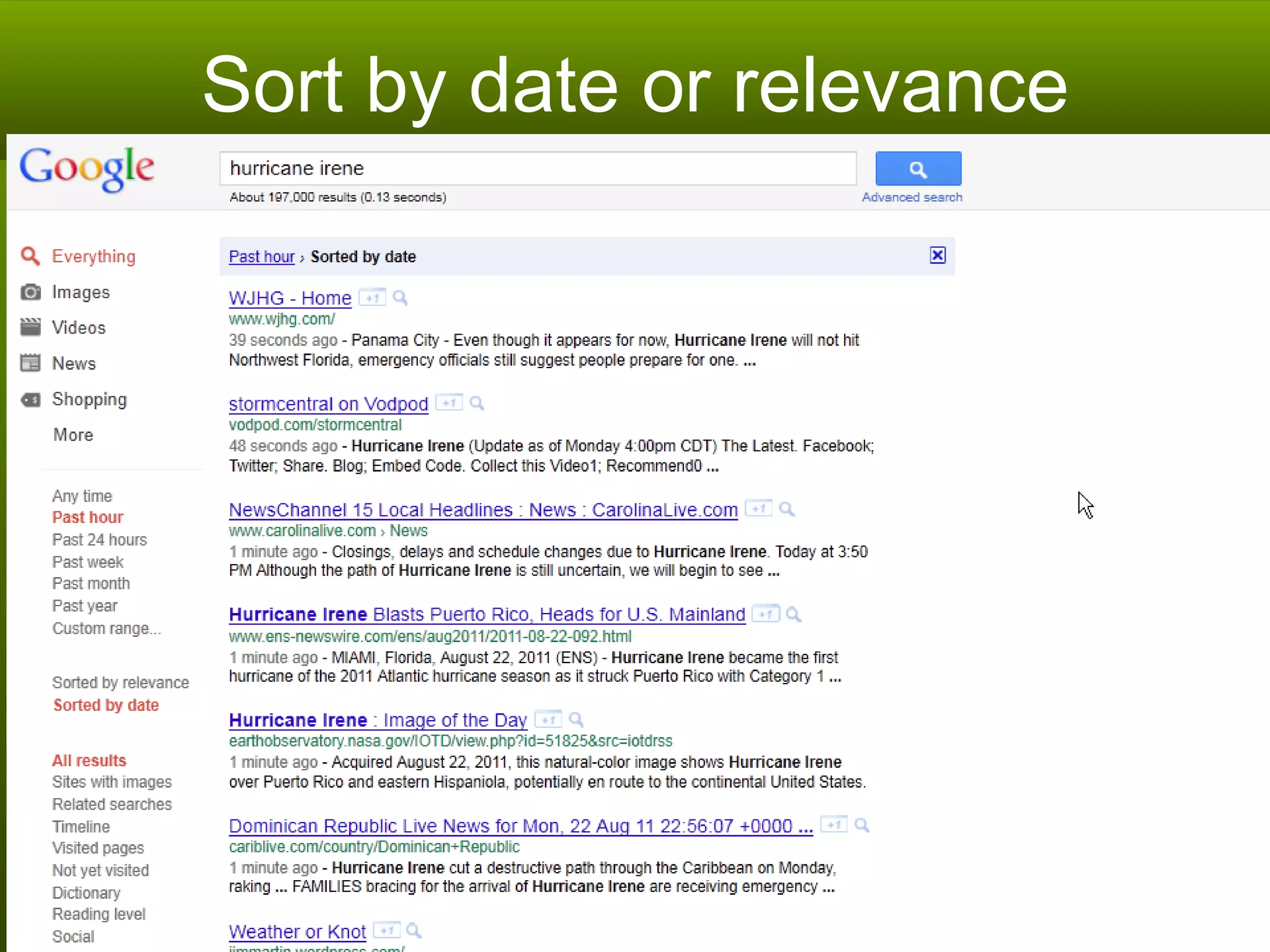Click +1 beside Dominican Republic Live News
This screenshot has height=952, width=1270.
834,824
